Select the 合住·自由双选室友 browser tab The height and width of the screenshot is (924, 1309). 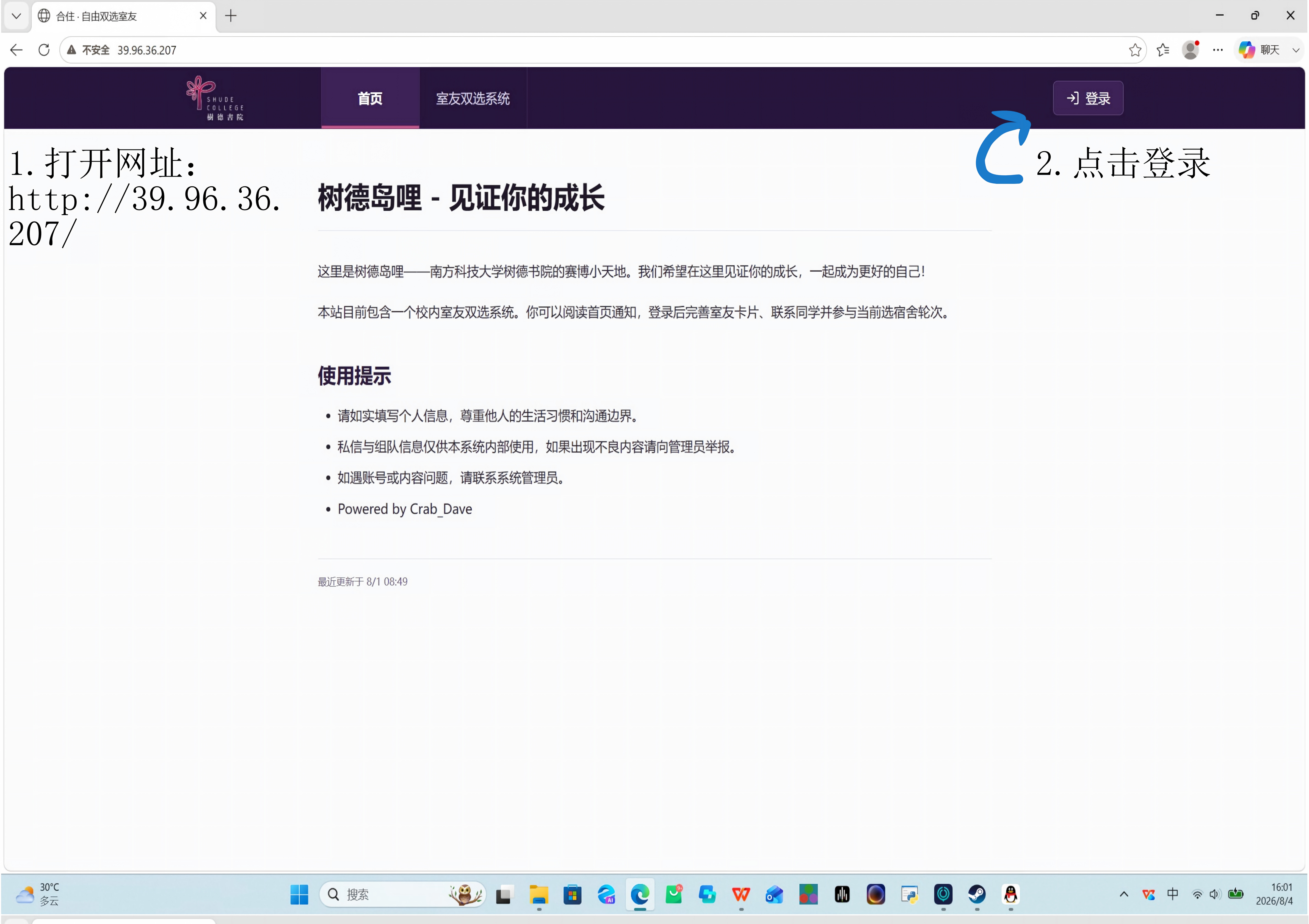(124, 16)
